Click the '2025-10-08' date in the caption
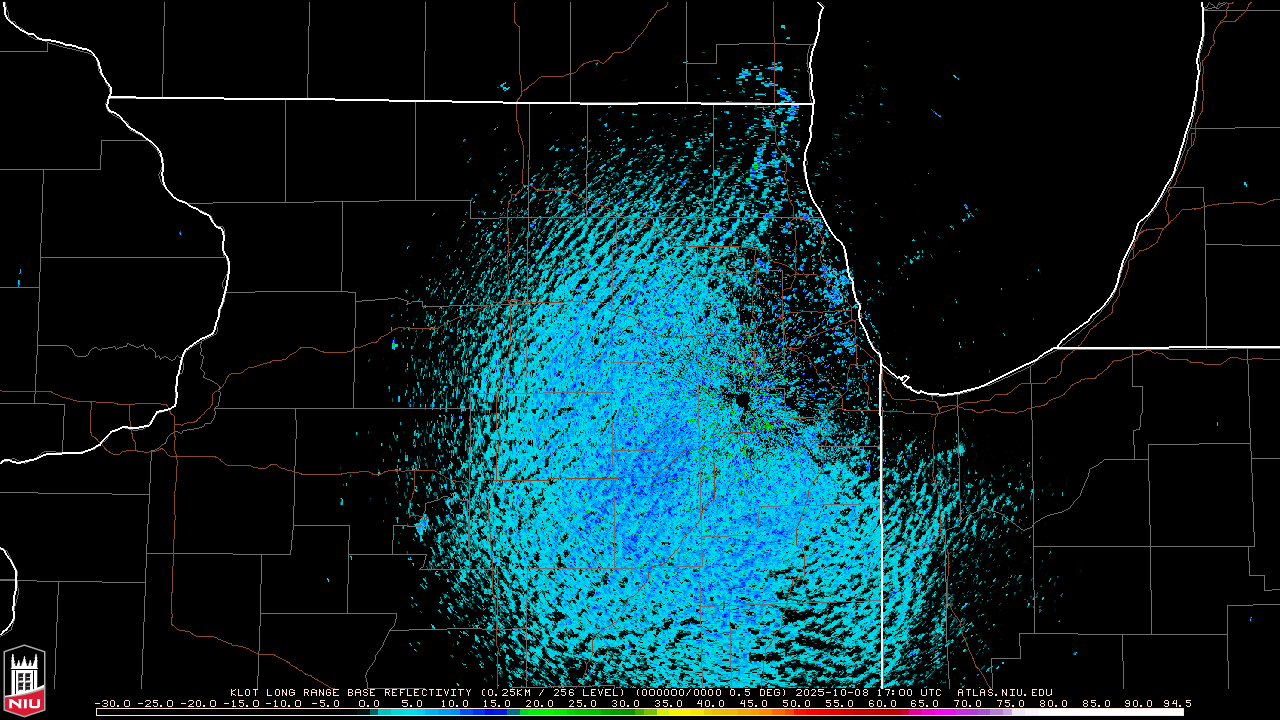Image resolution: width=1280 pixels, height=720 pixels. point(830,692)
